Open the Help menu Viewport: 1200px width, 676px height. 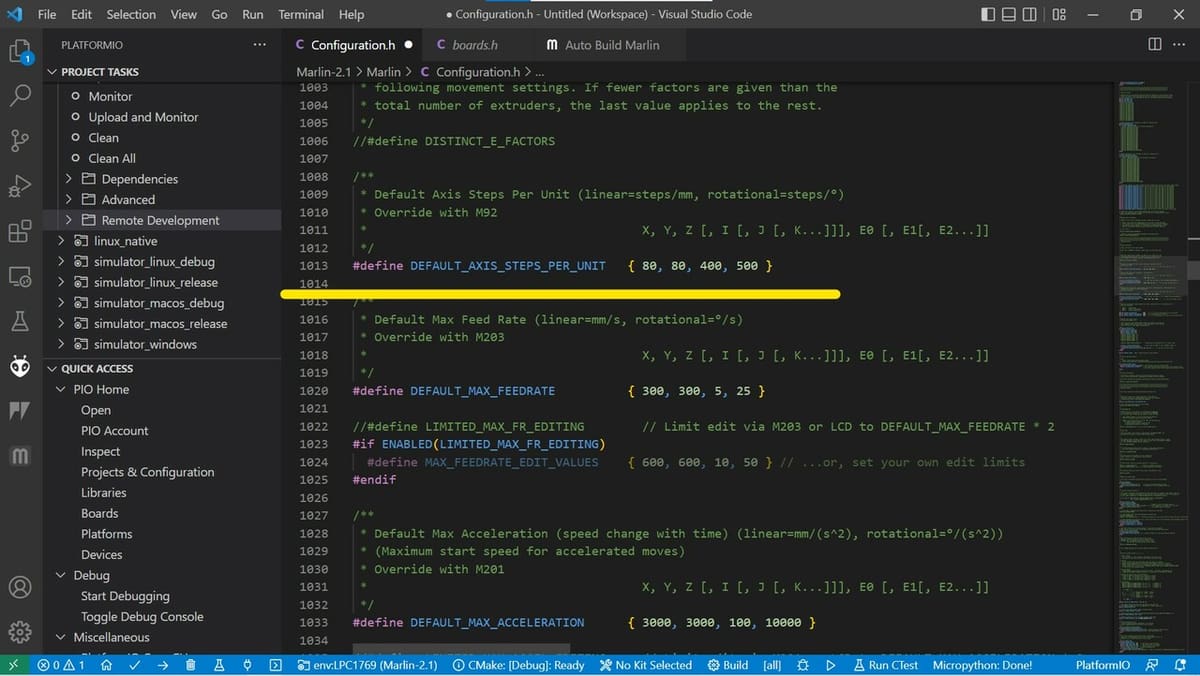pos(351,15)
